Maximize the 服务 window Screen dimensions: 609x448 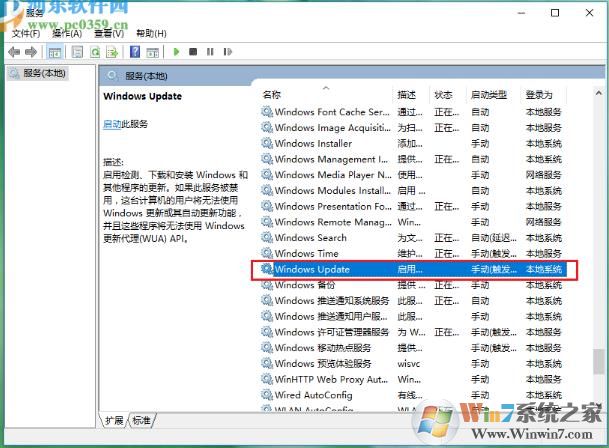[555, 13]
